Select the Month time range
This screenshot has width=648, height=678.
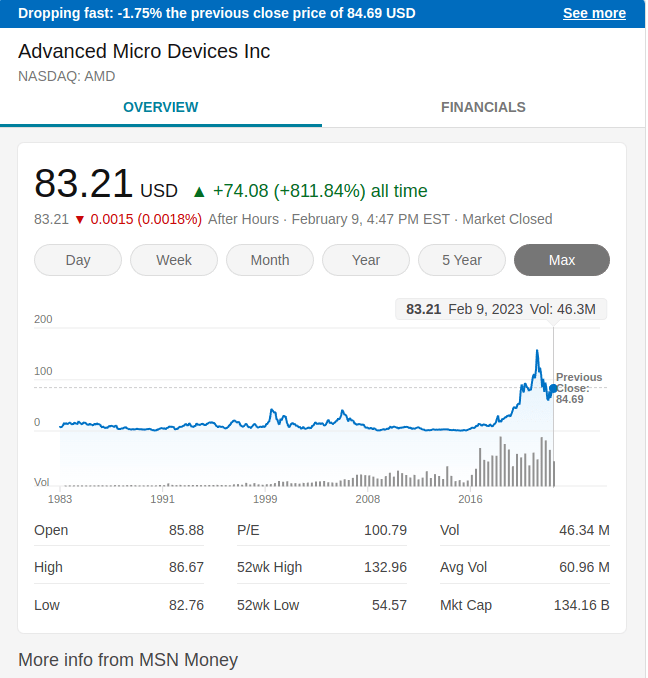pos(270,260)
